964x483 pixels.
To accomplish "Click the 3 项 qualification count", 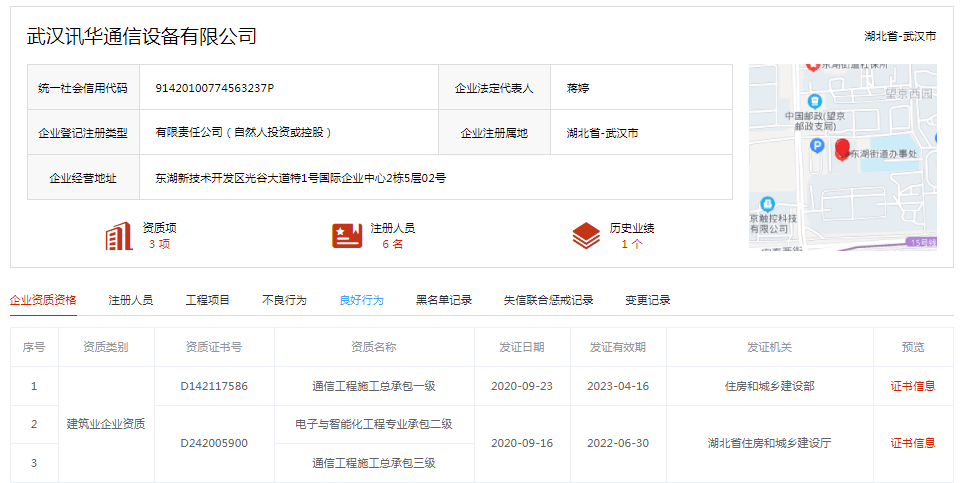I will point(159,244).
